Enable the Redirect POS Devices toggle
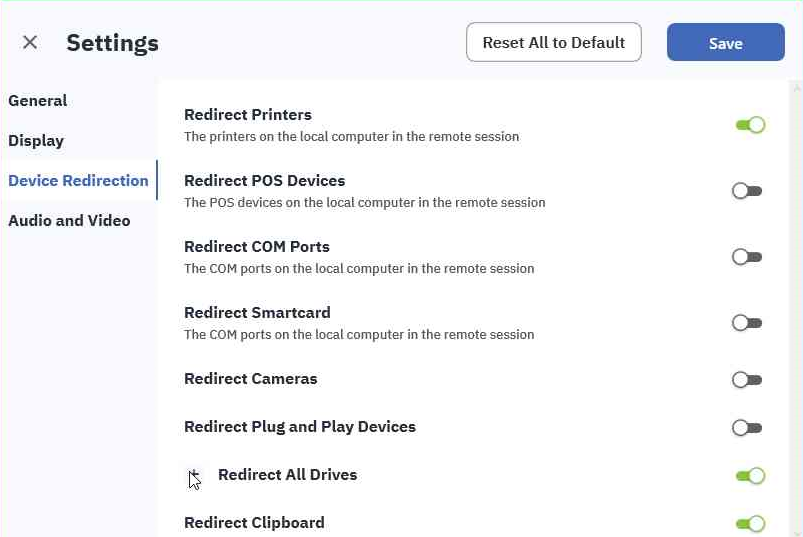Viewport: 803px width, 537px height. [747, 191]
